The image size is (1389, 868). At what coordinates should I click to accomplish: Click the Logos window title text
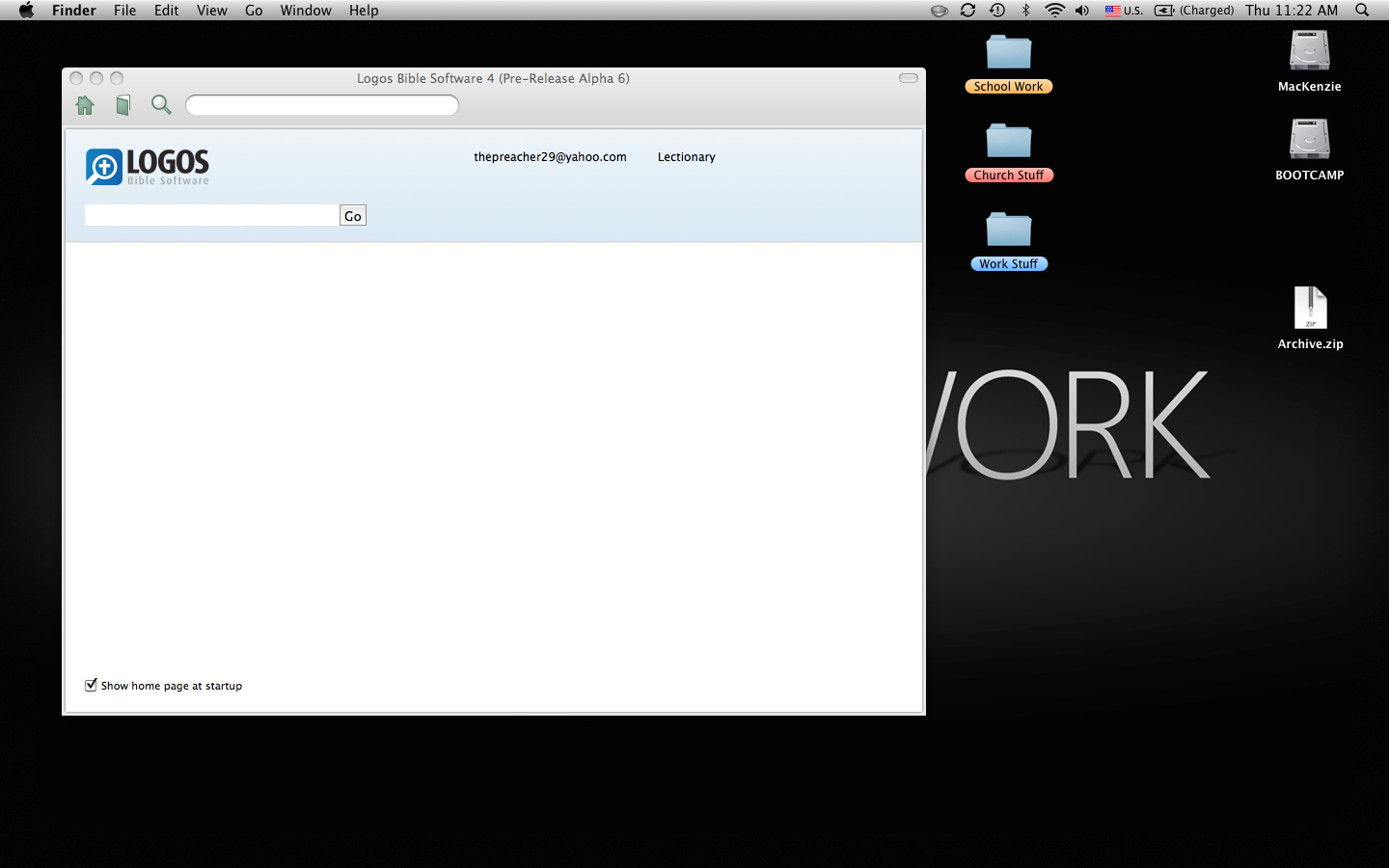tap(493, 78)
